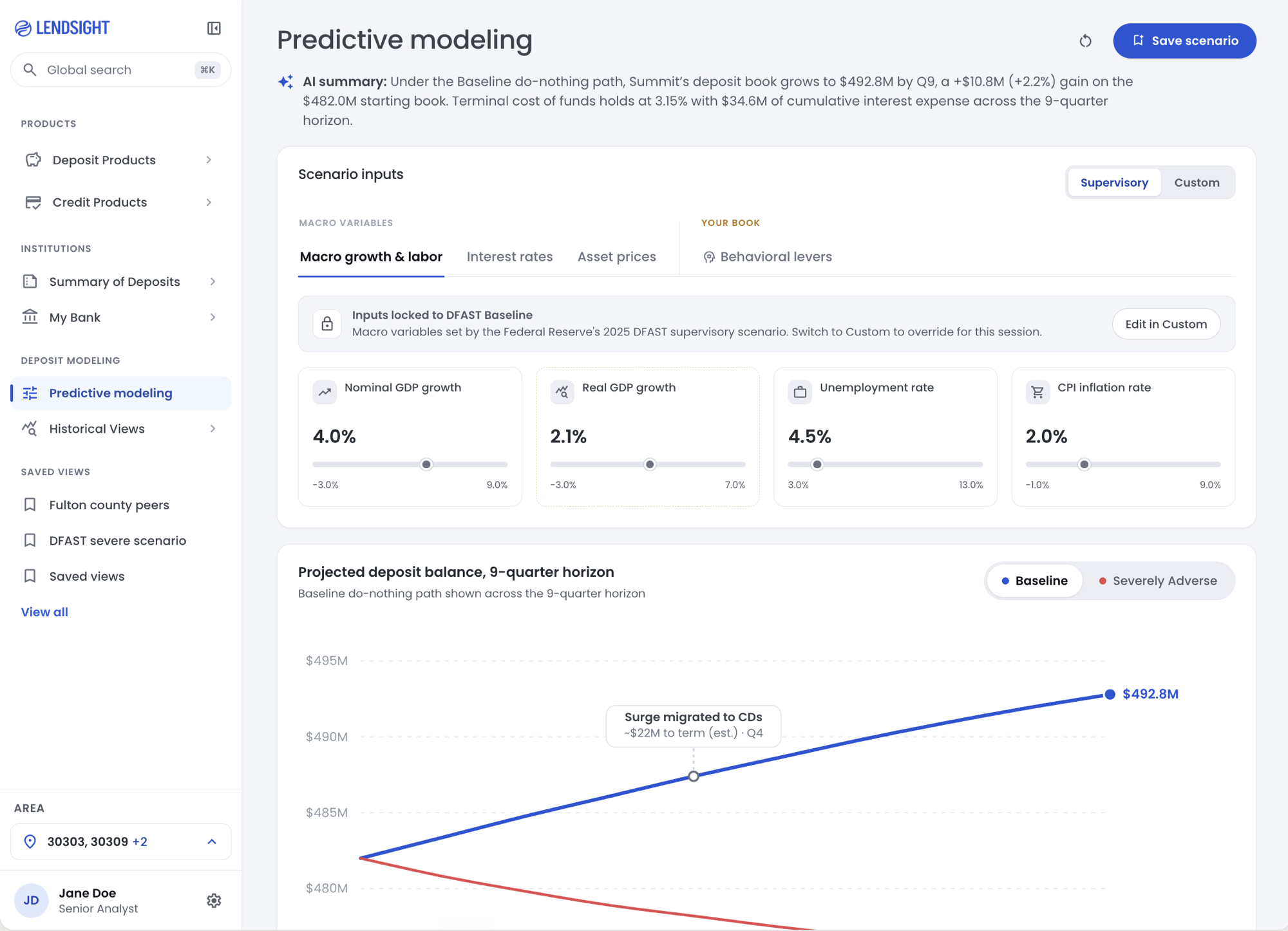1288x931 pixels.
Task: Click the Saved views bookmark icon
Action: 30,576
